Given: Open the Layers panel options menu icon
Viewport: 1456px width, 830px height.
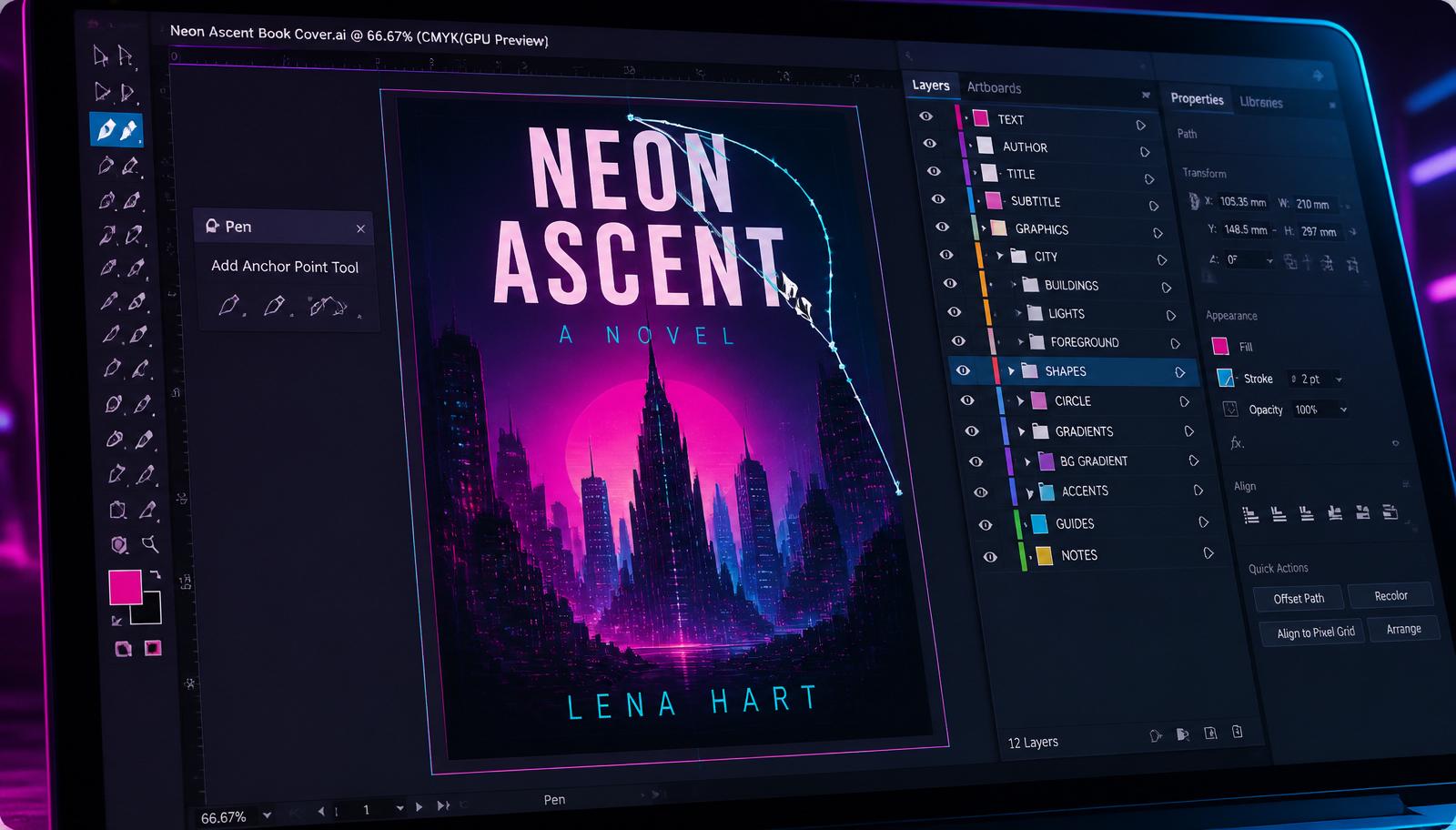Looking at the screenshot, I should coord(1146,95).
